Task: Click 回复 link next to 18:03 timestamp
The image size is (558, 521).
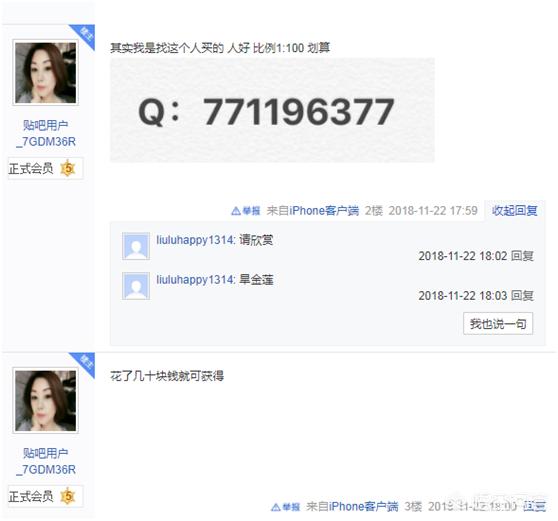Action: pos(522,296)
